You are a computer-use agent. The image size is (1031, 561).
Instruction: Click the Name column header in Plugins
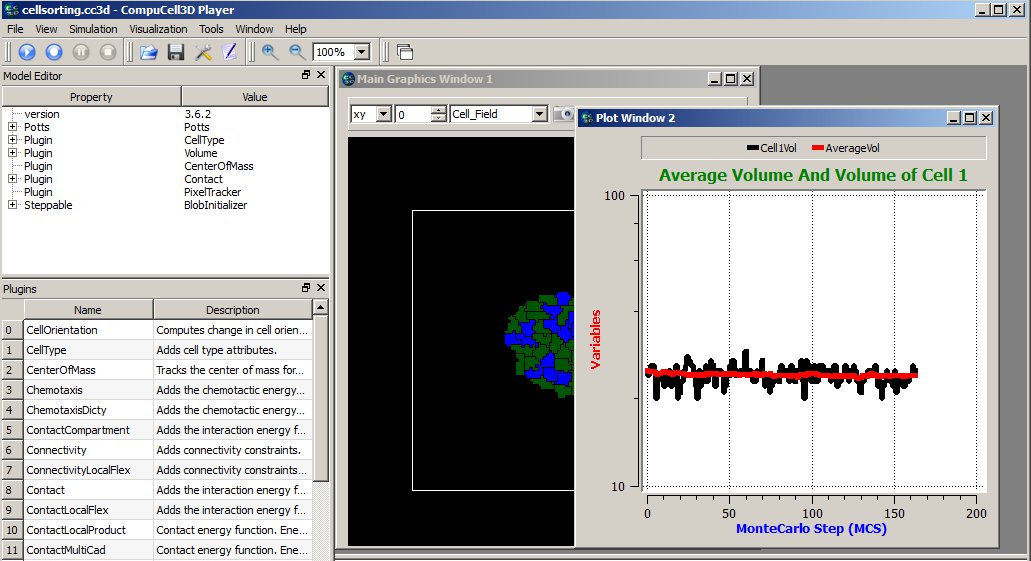coord(88,310)
